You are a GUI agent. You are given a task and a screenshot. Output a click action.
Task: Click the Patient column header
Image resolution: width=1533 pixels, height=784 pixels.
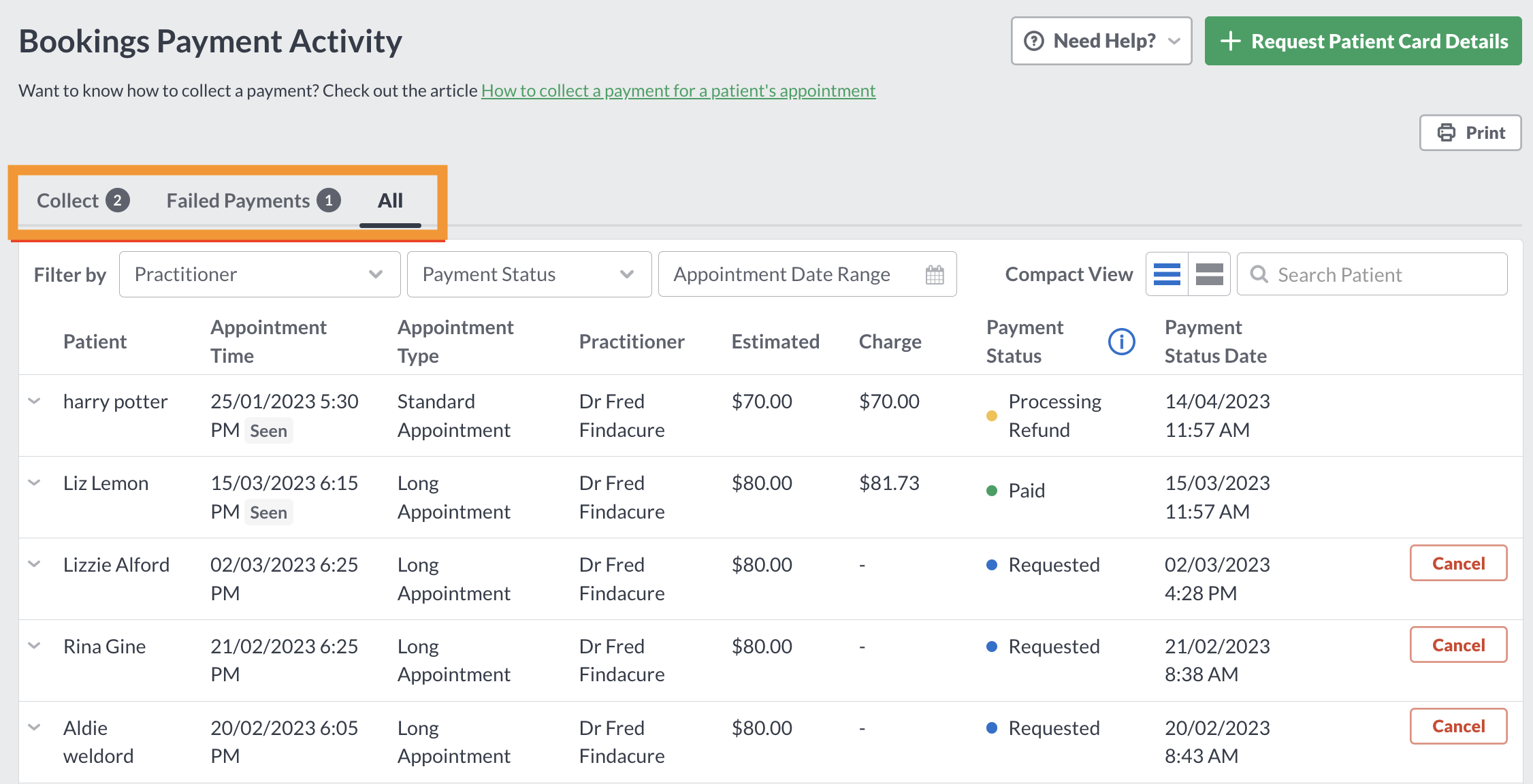(x=95, y=342)
